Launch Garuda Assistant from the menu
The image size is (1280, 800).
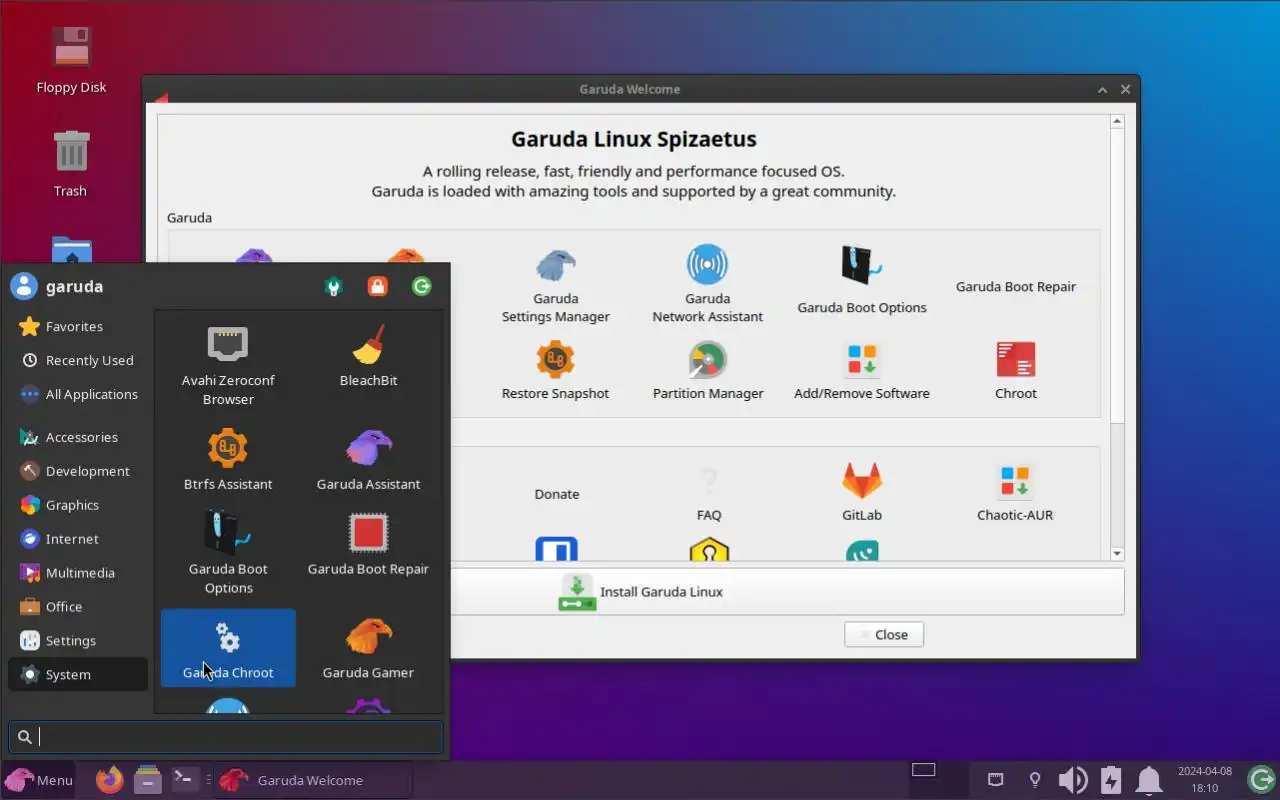tap(368, 459)
